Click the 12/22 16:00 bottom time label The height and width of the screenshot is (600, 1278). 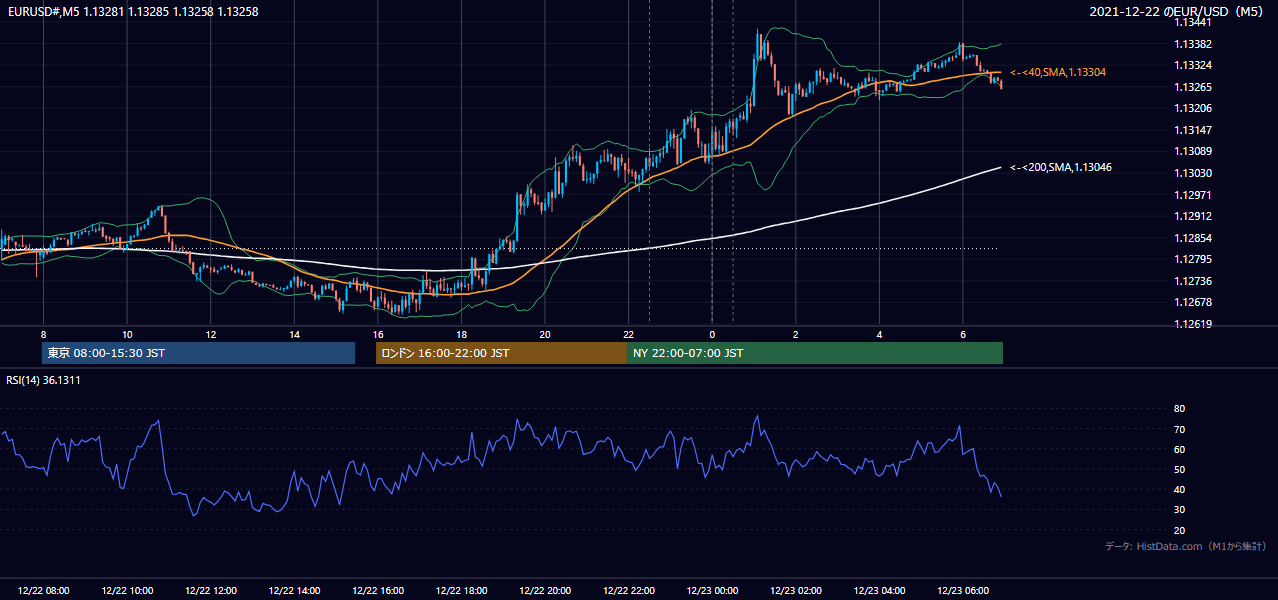coord(378,591)
